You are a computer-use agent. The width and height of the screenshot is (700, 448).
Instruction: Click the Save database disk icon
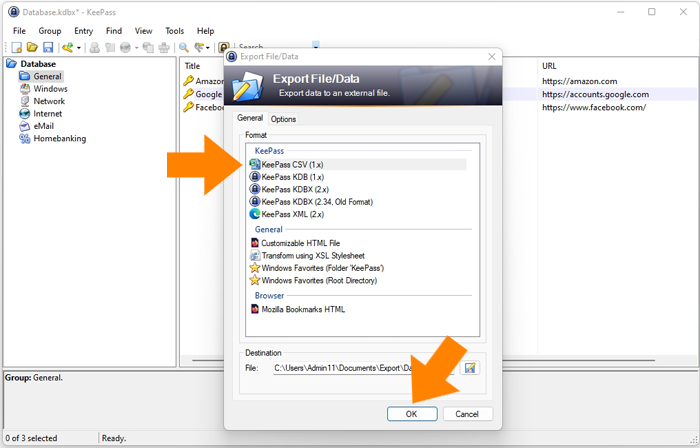point(47,47)
